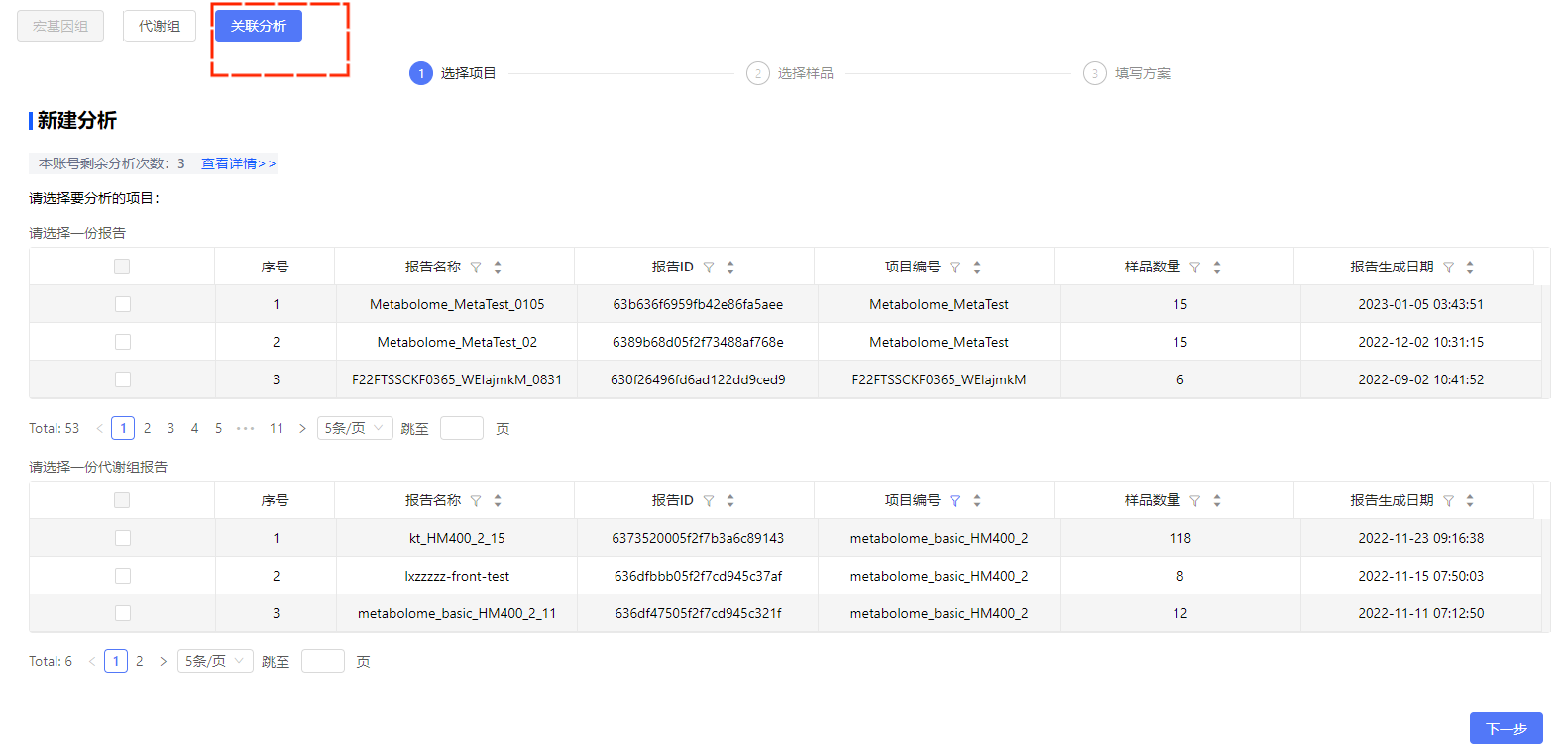Go to page 5 of first report table
The width and height of the screenshot is (1568, 756).
coord(218,429)
